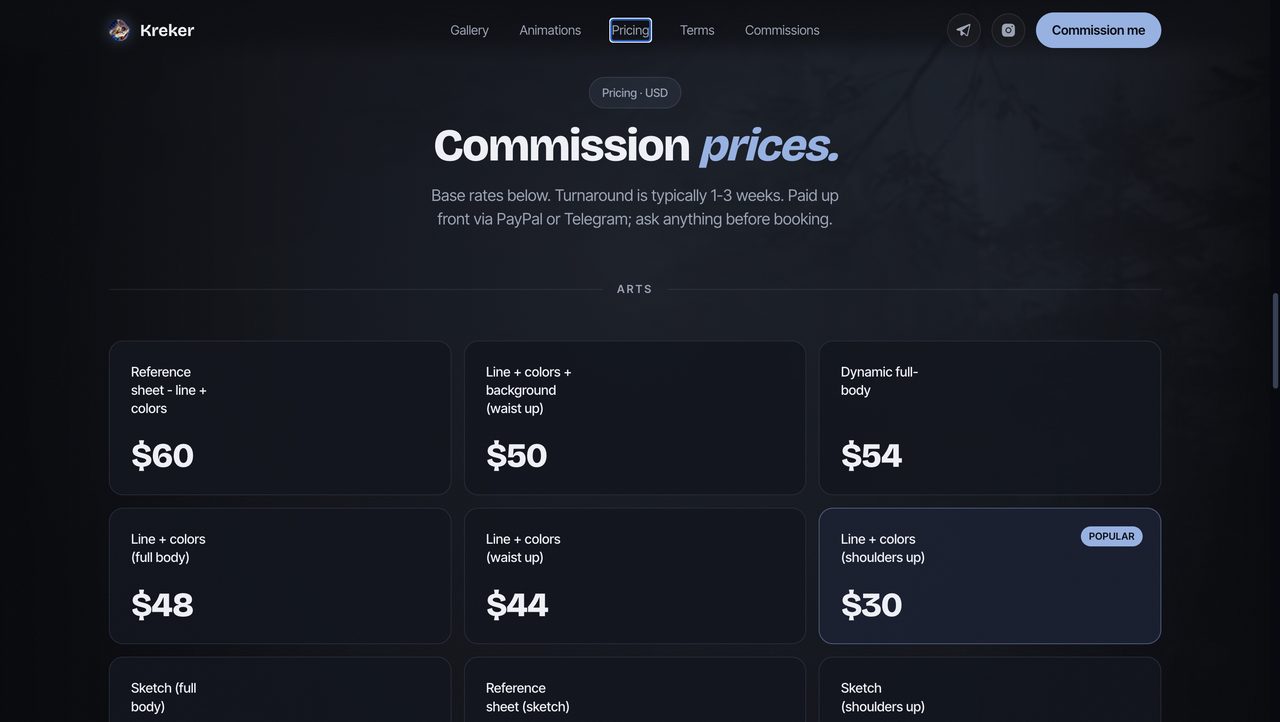Click the page vertical scrollbar thumb
The width and height of the screenshot is (1280, 722).
[1275, 340]
